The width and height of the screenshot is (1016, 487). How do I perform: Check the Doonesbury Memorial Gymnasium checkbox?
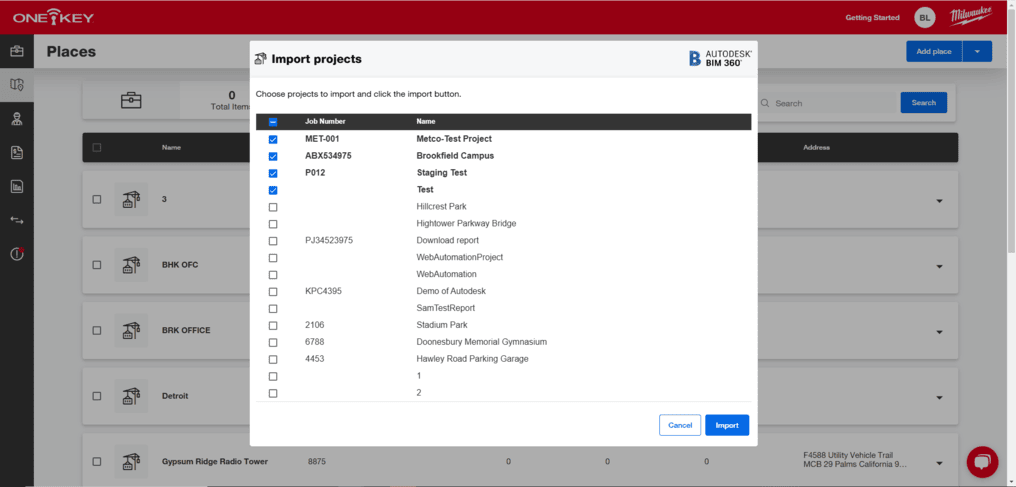pos(273,342)
